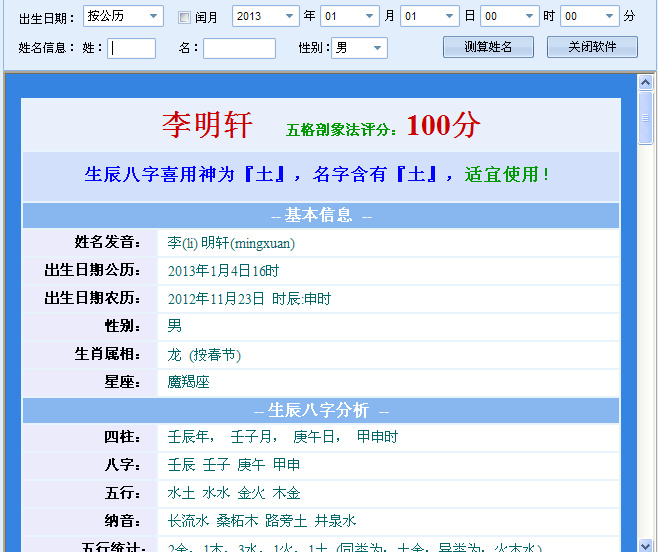This screenshot has width=658, height=552.
Task: Click the 五格剖象法评分 label
Action: pyautogui.click(x=341, y=130)
